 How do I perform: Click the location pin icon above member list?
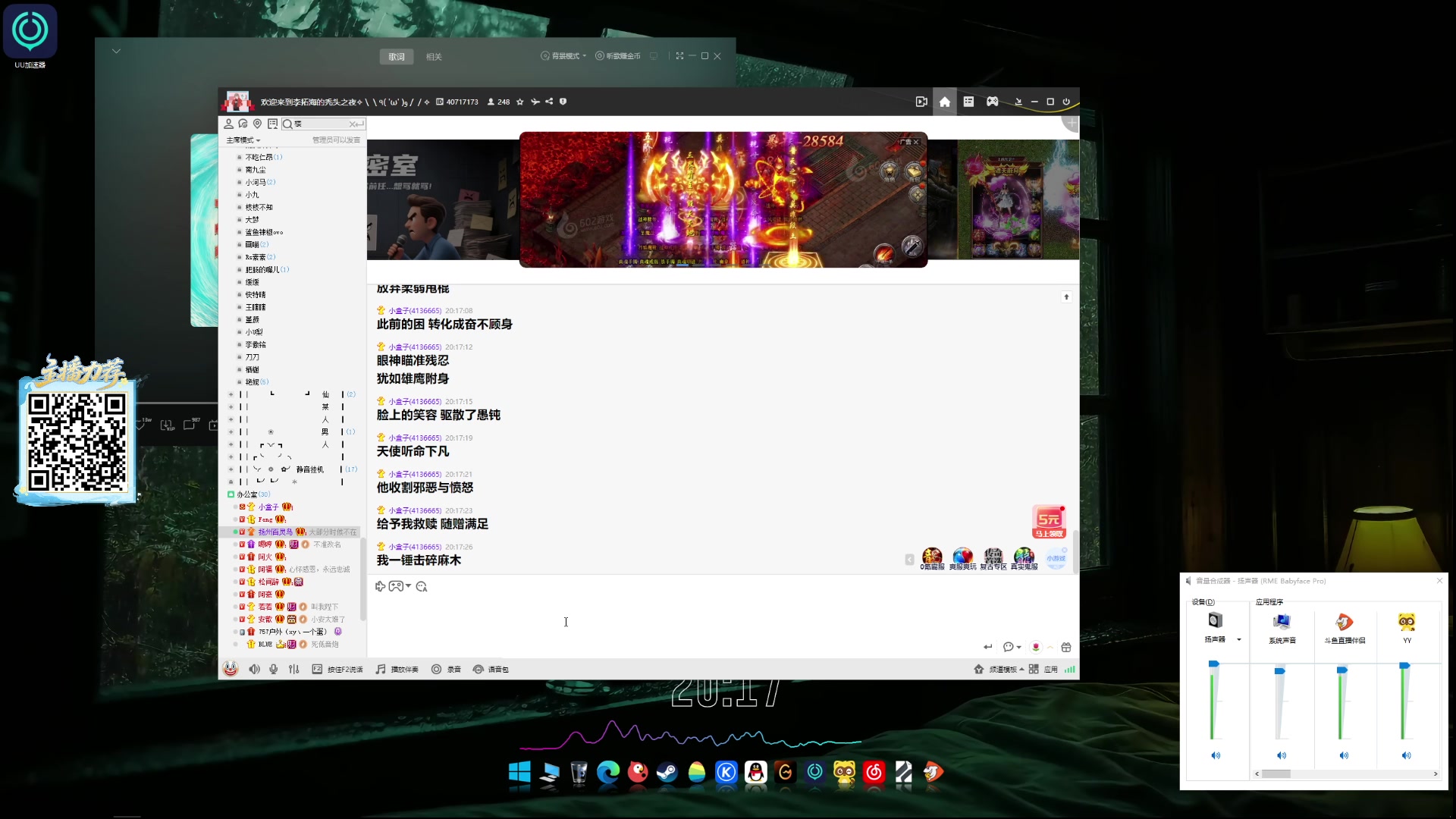pyautogui.click(x=257, y=124)
